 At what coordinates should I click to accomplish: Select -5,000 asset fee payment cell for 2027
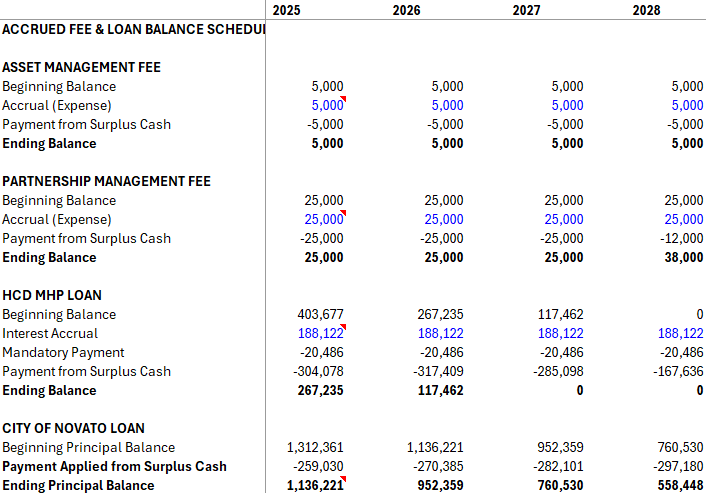(x=565, y=124)
